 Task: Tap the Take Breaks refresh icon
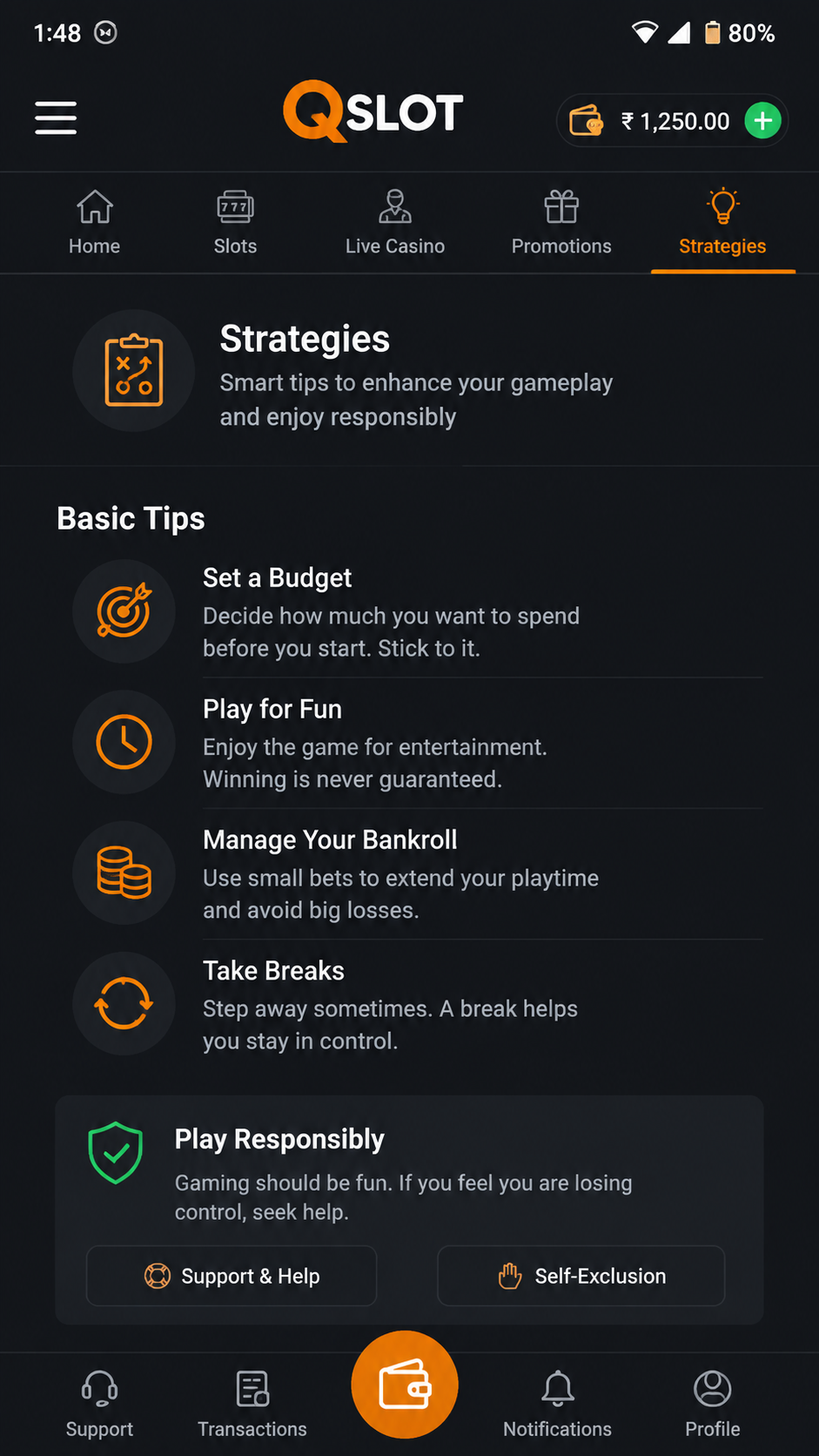point(124,1003)
